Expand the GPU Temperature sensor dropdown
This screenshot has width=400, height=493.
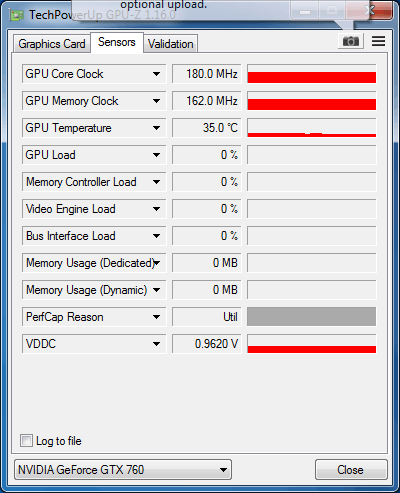[156, 128]
